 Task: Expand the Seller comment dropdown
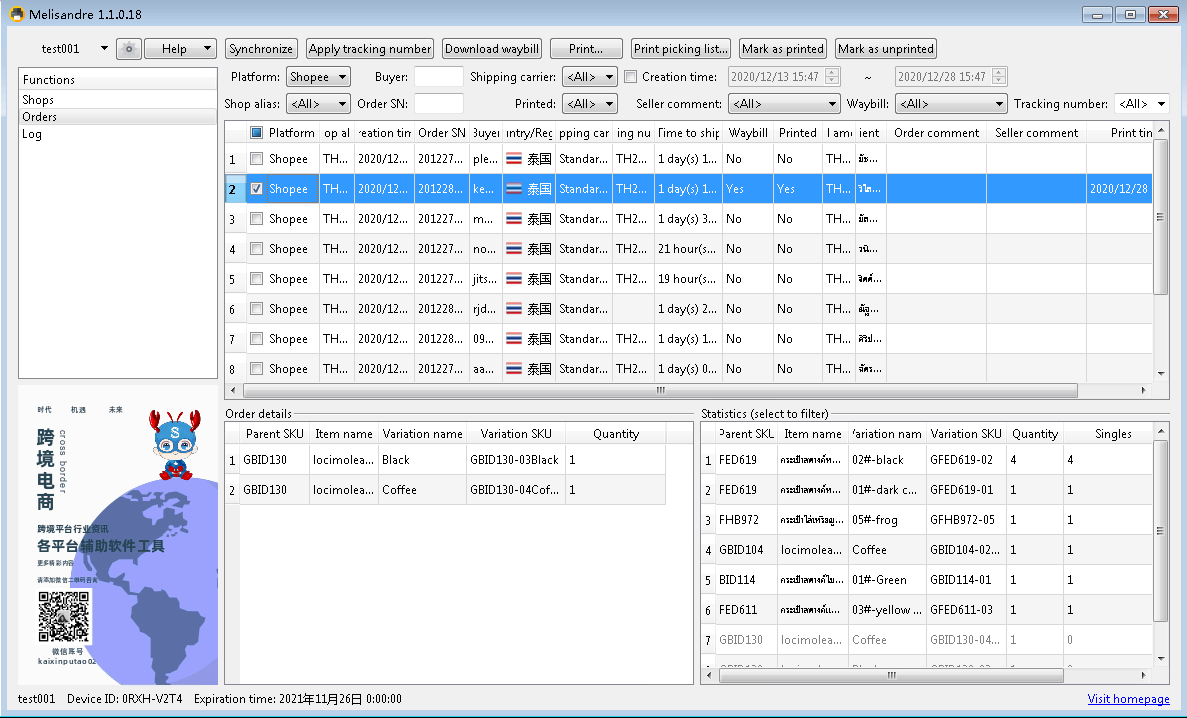point(784,104)
